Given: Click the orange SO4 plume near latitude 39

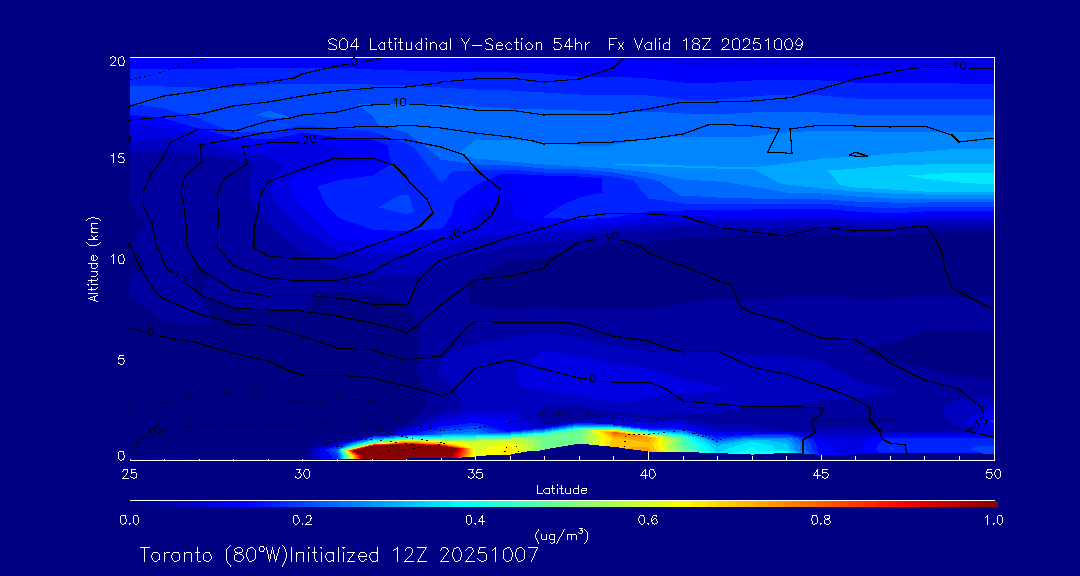Looking at the screenshot, I should (x=630, y=439).
